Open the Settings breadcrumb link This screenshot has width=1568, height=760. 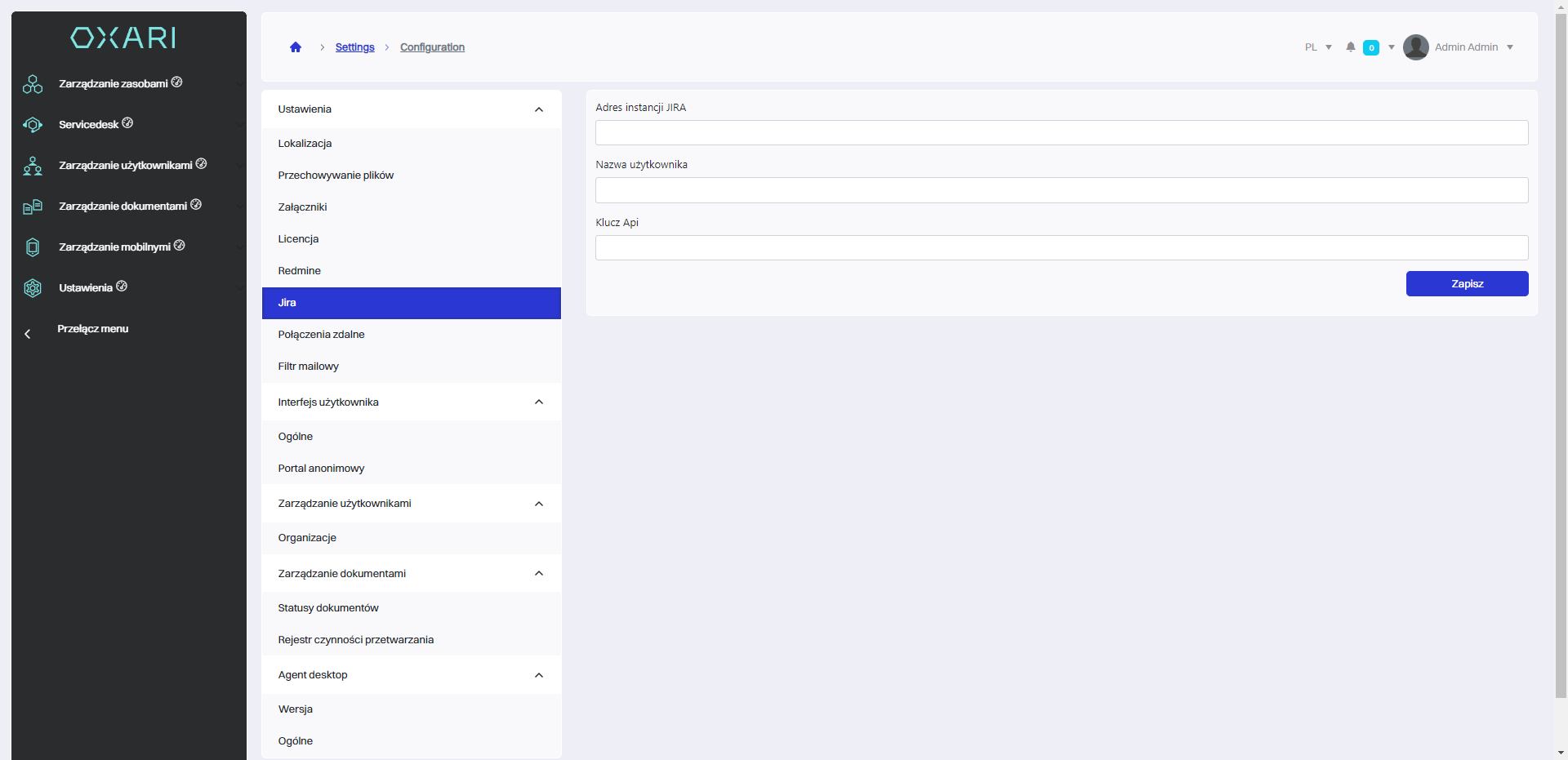tap(354, 47)
